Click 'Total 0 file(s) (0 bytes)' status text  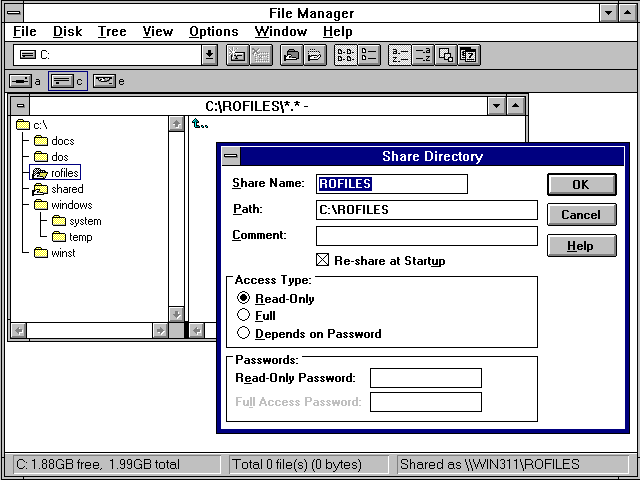tap(297, 464)
